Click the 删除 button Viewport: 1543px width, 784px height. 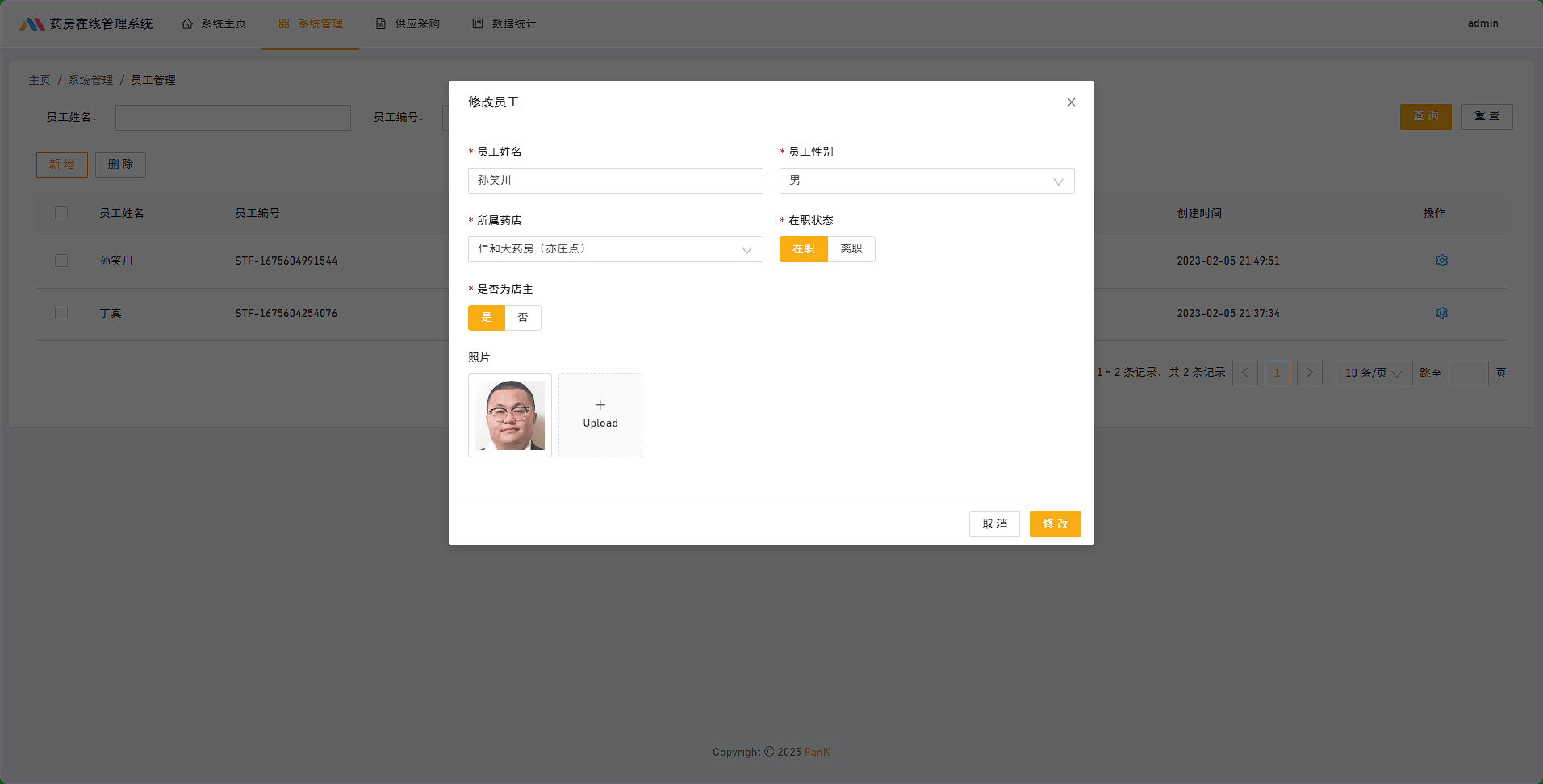[121, 165]
